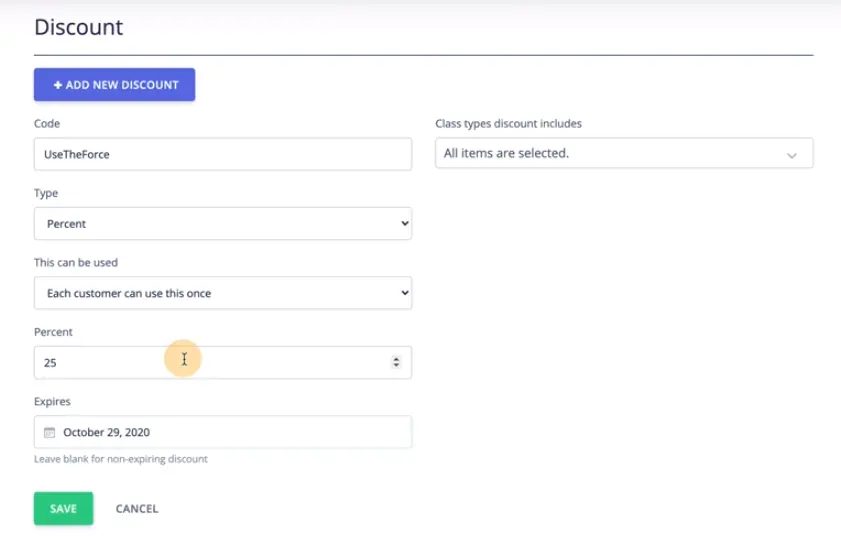
Task: Cancel the discount edit
Action: [x=137, y=508]
